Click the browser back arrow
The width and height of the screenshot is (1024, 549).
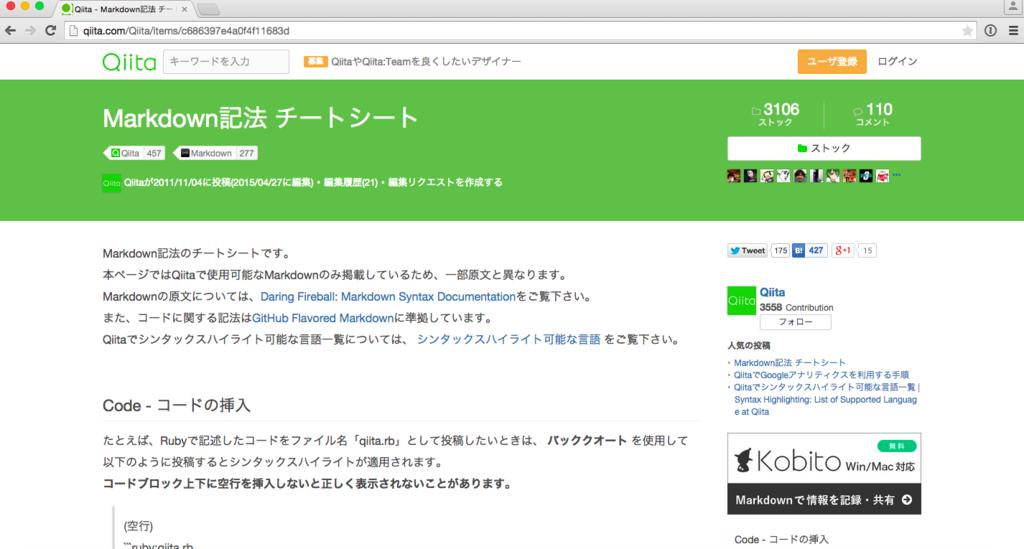[10, 31]
